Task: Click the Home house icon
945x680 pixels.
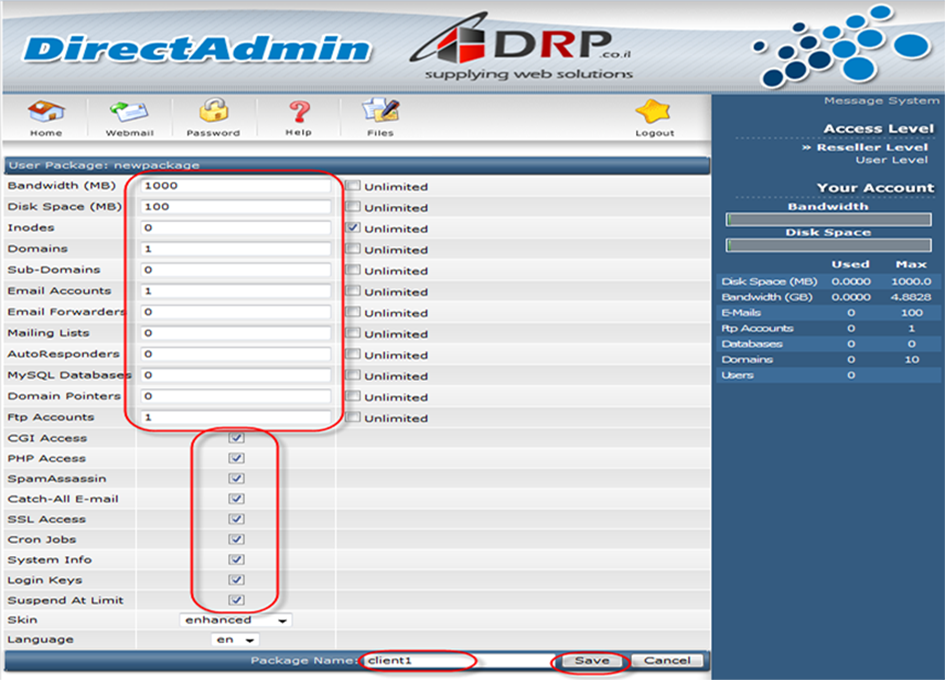Action: pyautogui.click(x=45, y=112)
